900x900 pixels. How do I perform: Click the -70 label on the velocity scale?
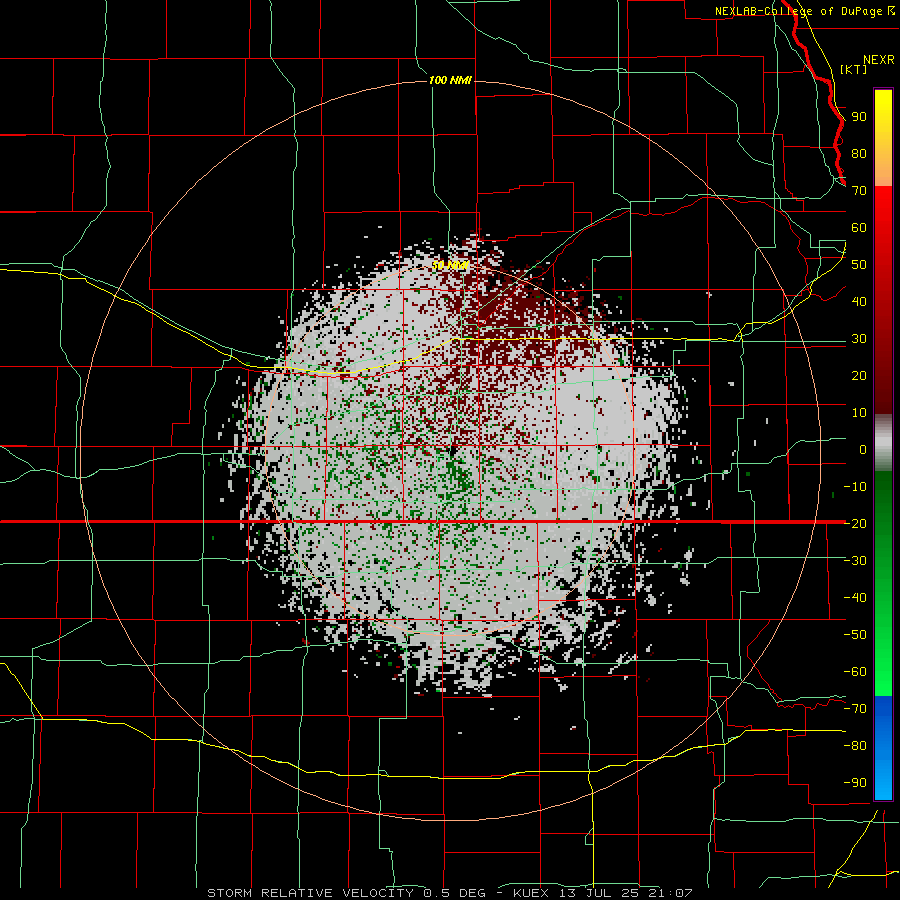[855, 708]
